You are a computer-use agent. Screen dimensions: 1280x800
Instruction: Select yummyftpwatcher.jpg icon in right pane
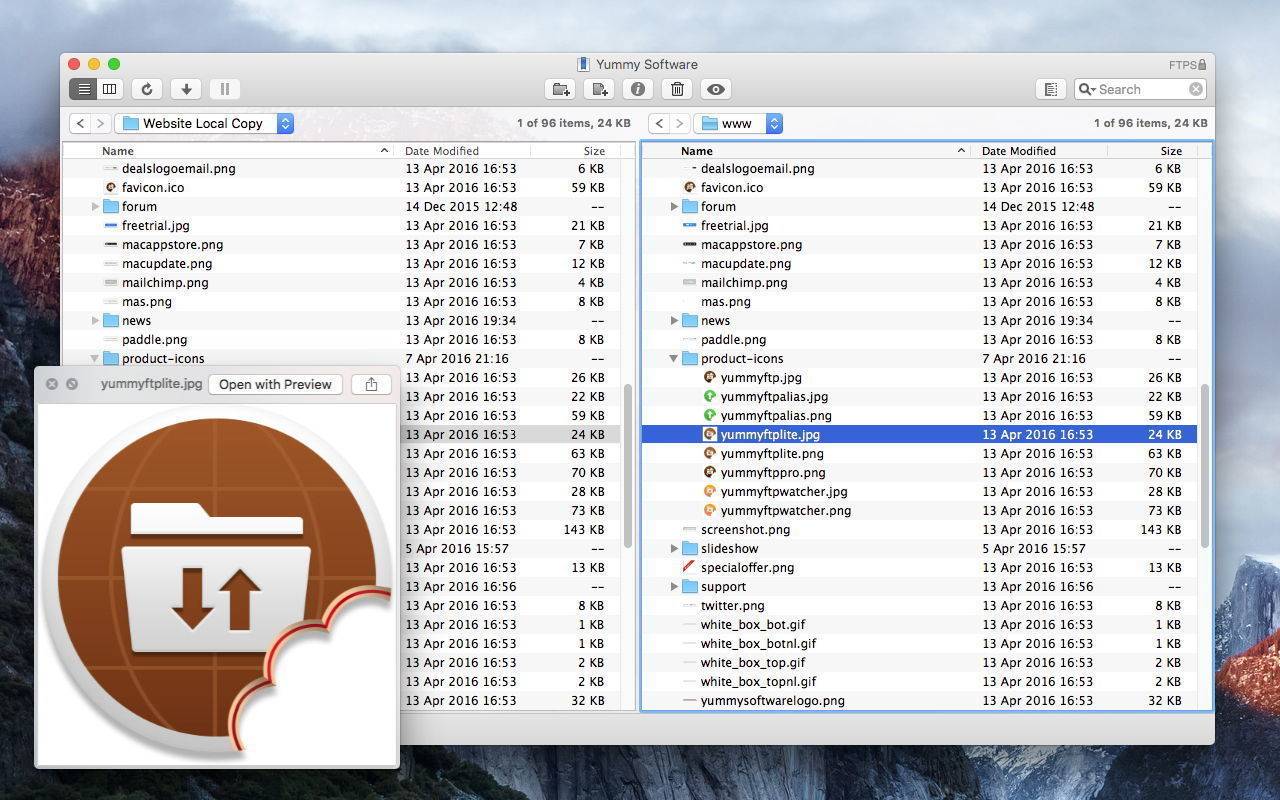click(710, 492)
